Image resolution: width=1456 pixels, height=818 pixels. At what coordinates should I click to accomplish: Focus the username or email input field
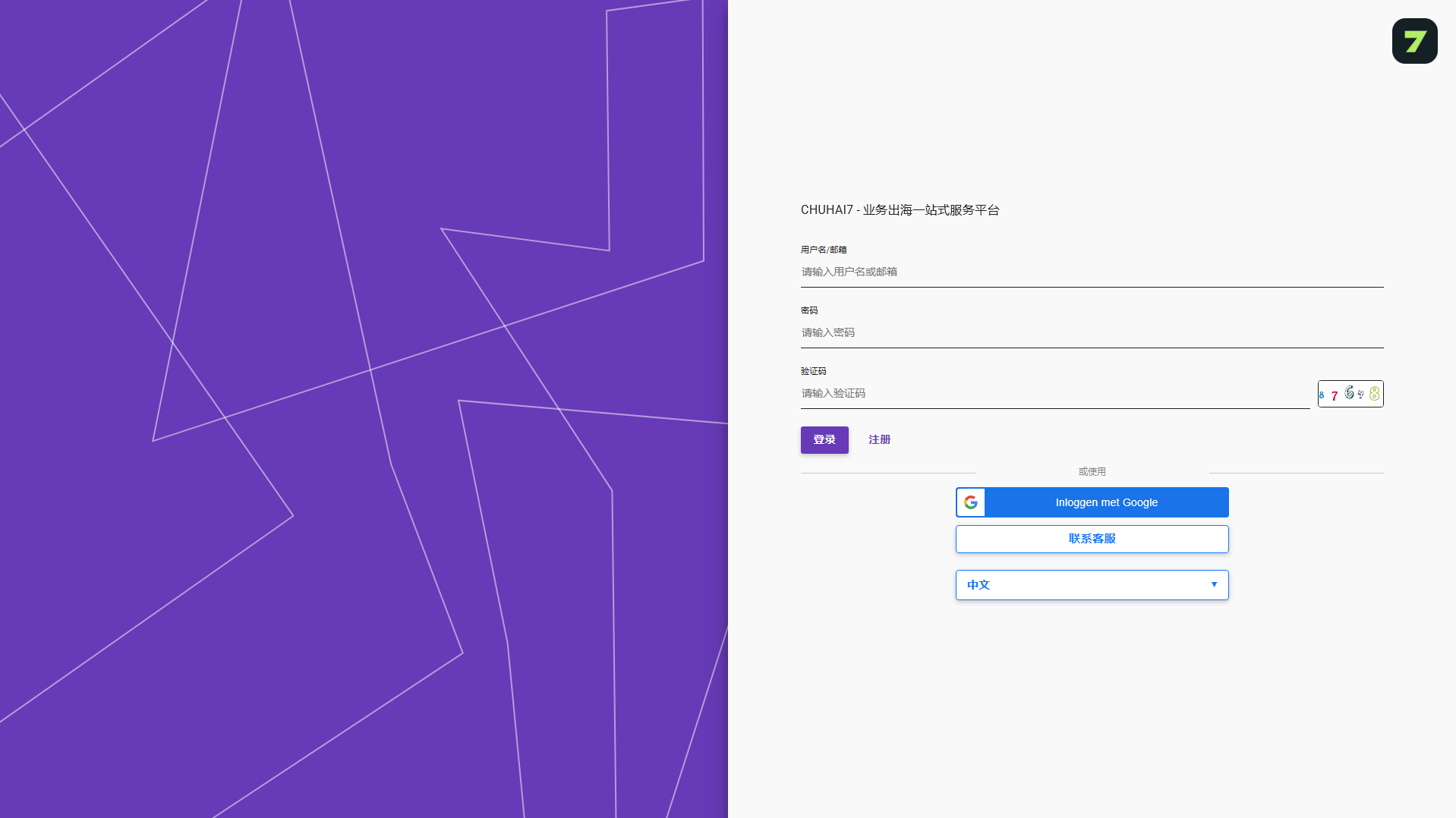1092,272
